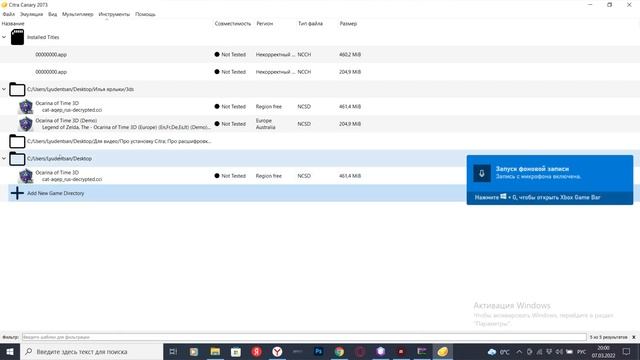Click the C:/Users/Lyudenban/Desktop folder icon
The height and width of the screenshot is (360, 640).
click(x=17, y=158)
